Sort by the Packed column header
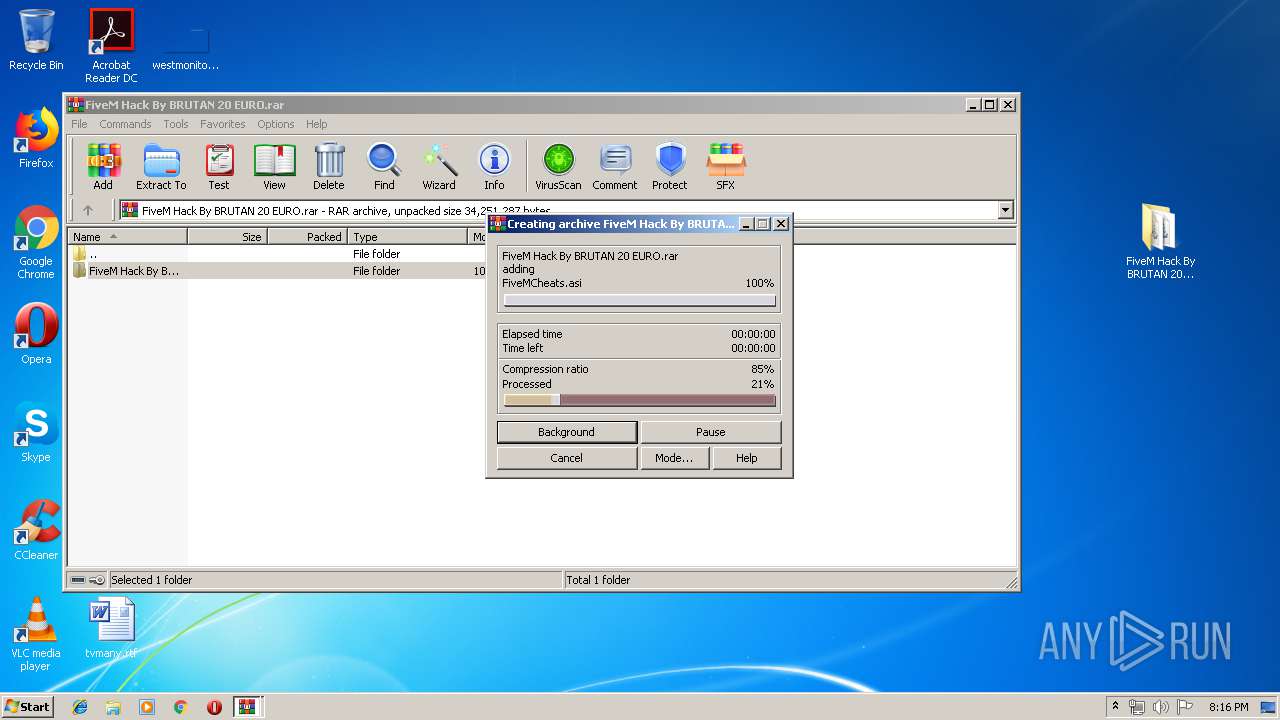The height and width of the screenshot is (720, 1280). 307,237
